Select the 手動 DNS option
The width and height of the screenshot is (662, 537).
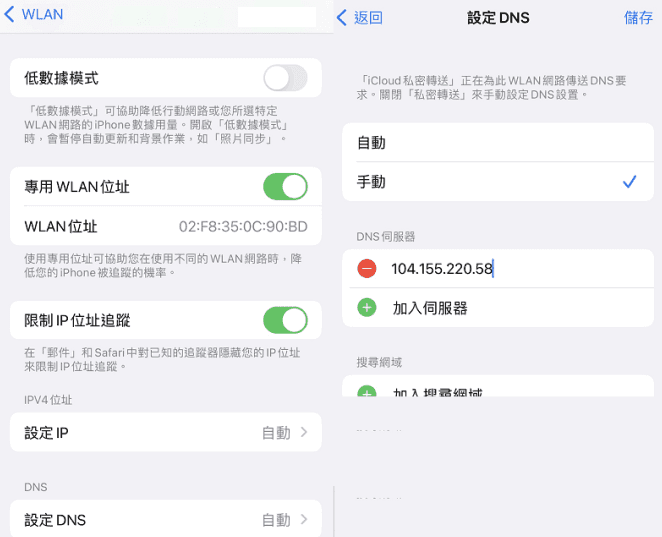(x=372, y=182)
